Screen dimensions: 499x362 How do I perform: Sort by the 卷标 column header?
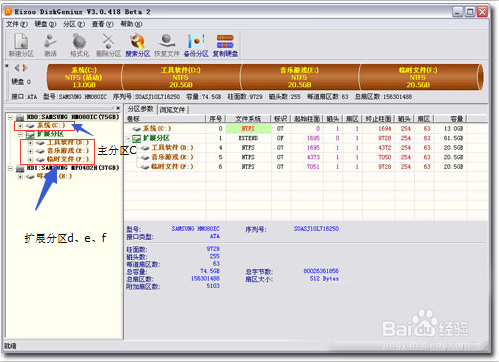[x=166, y=119]
